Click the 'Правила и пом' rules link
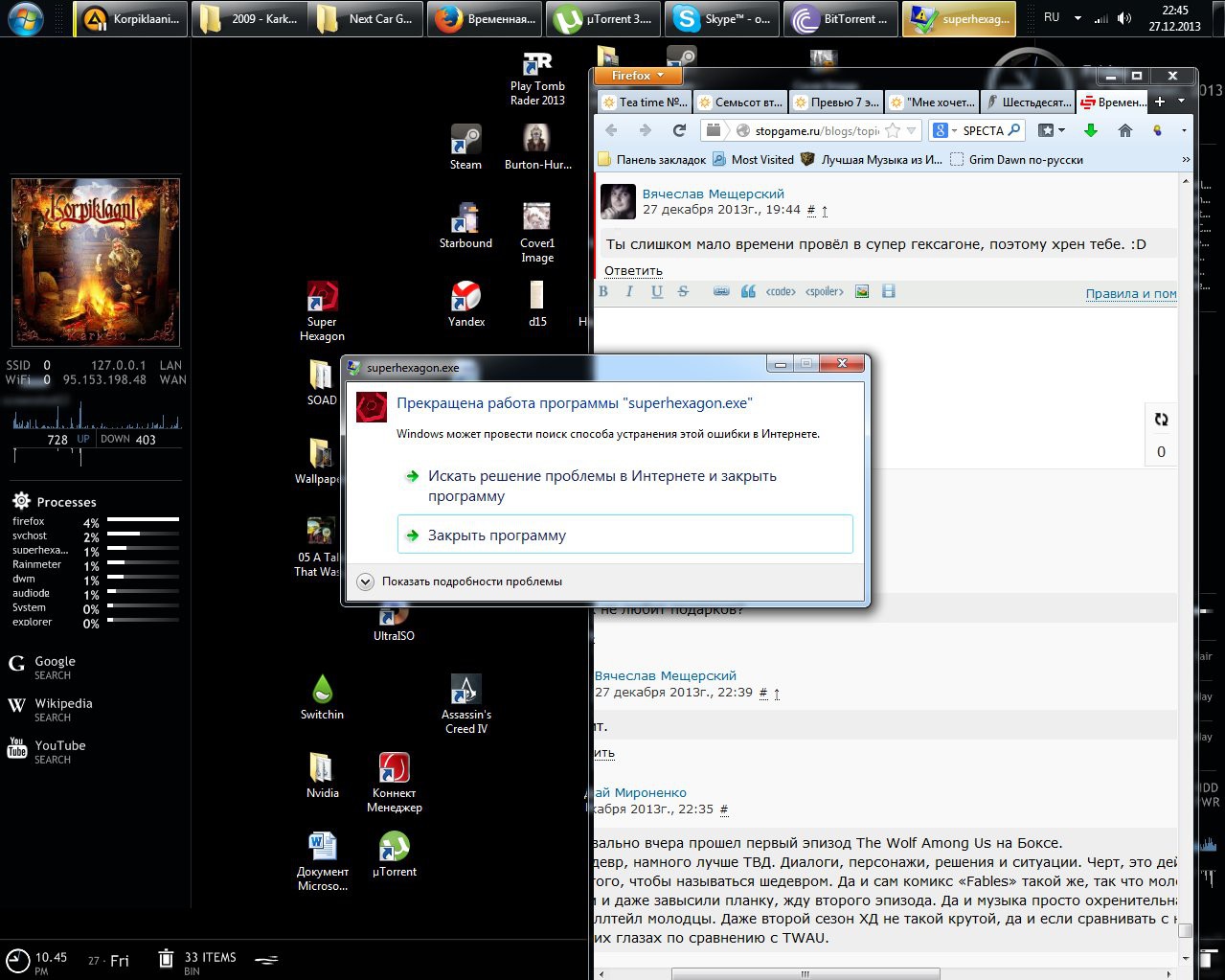This screenshot has width=1225, height=980. (x=1130, y=294)
